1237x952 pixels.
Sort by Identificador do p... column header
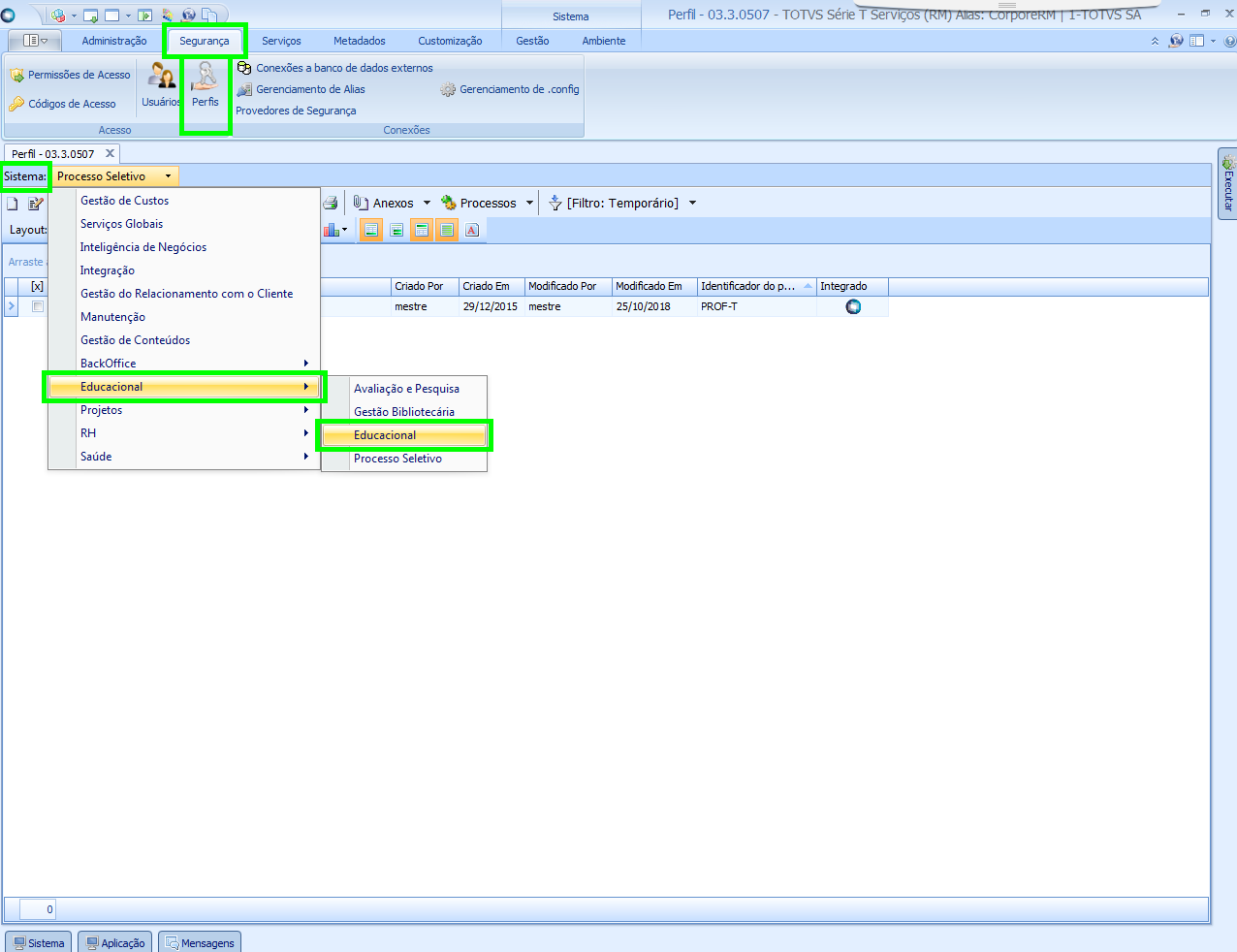click(756, 286)
